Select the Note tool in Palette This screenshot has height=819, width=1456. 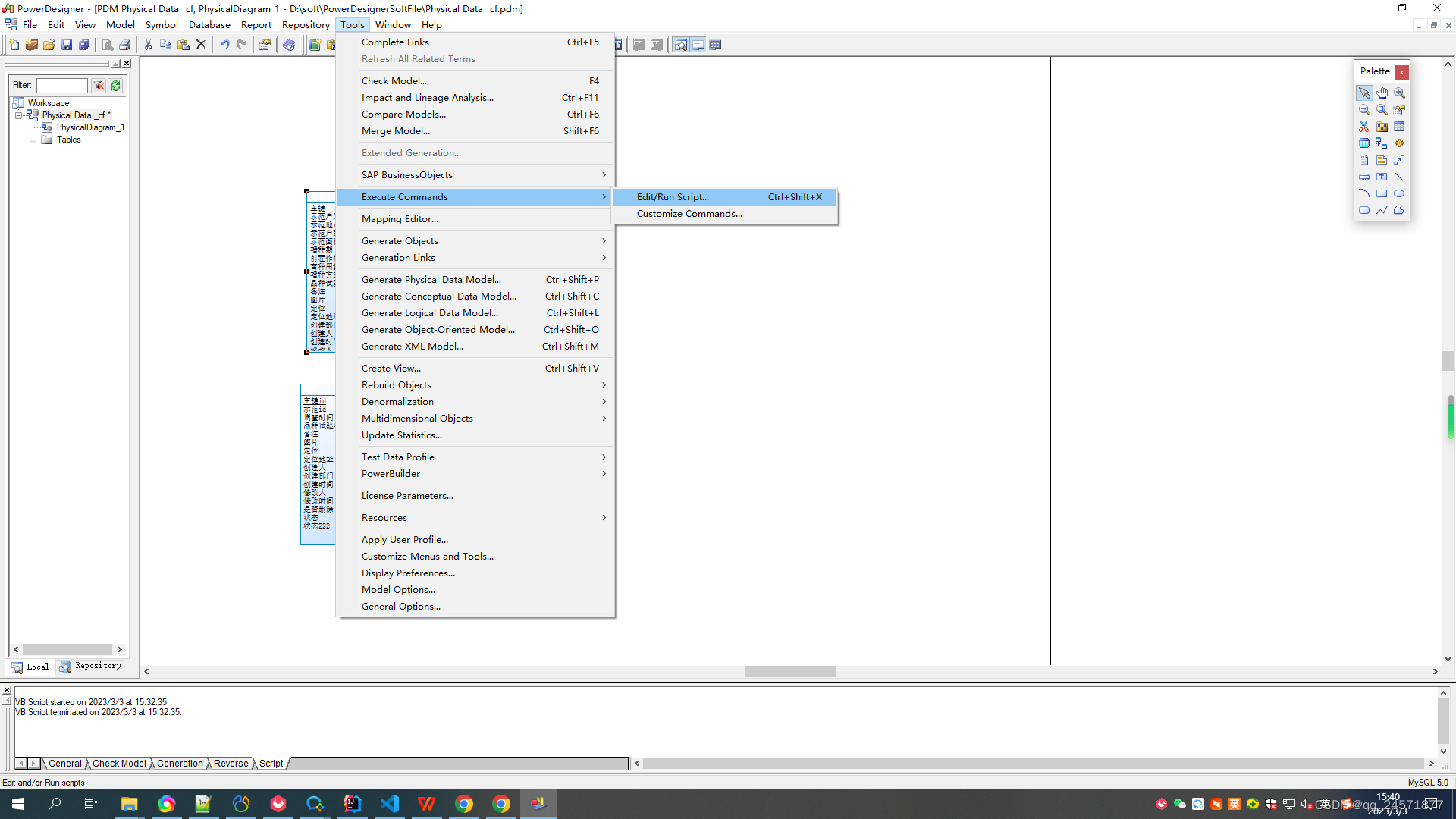tap(1382, 160)
